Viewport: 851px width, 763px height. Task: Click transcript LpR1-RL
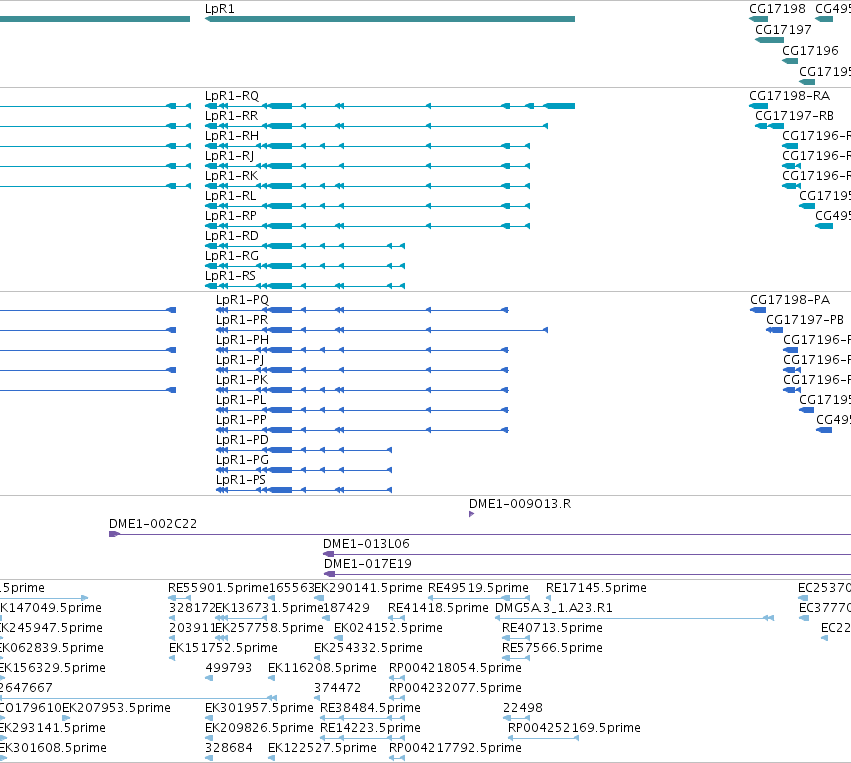[x=230, y=196]
